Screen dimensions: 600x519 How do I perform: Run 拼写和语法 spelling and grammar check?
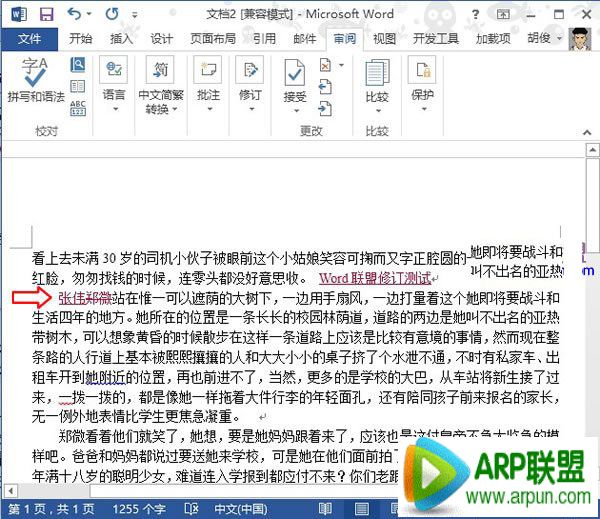click(36, 80)
